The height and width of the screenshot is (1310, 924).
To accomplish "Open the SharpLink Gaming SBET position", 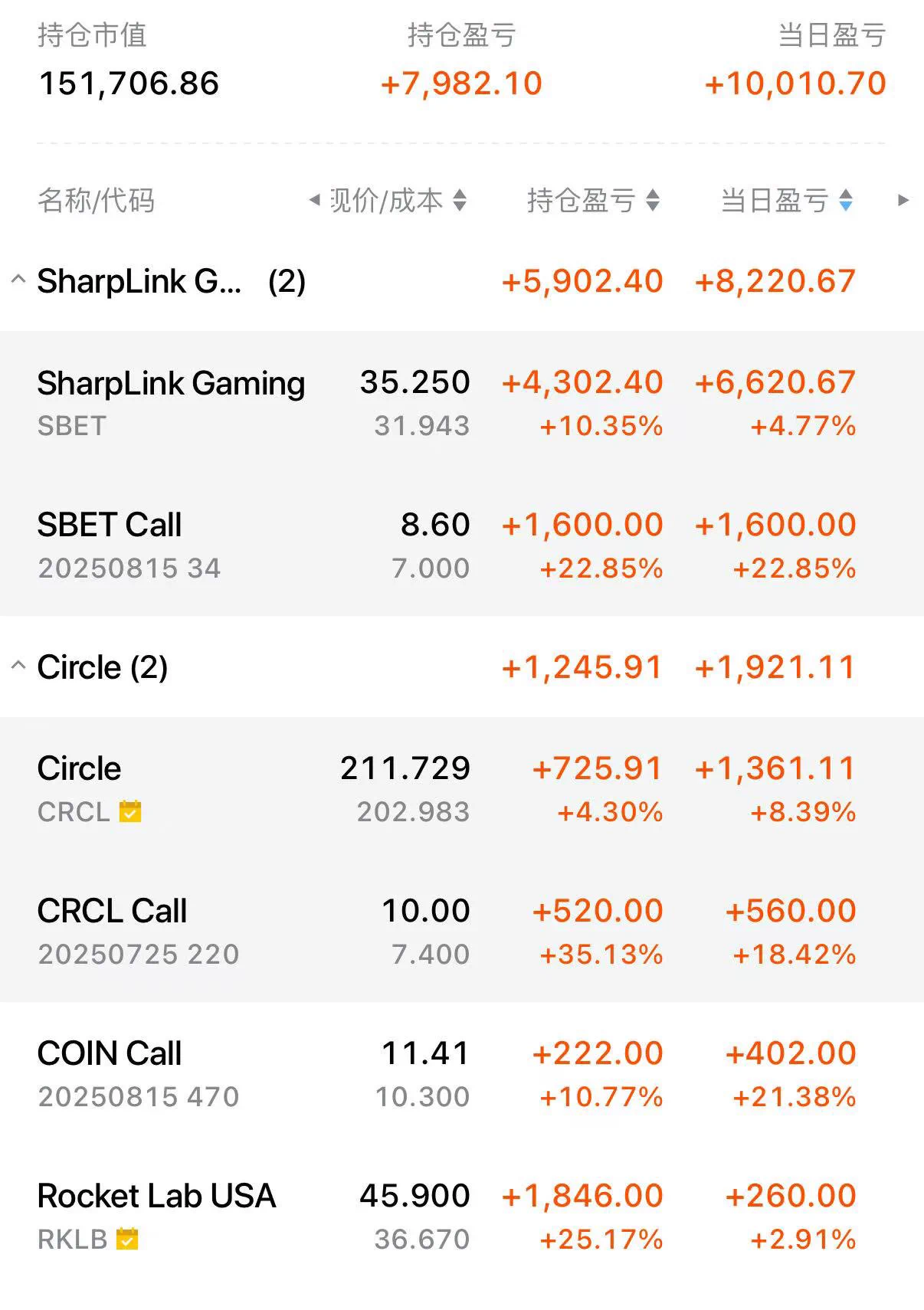I will click(x=462, y=402).
